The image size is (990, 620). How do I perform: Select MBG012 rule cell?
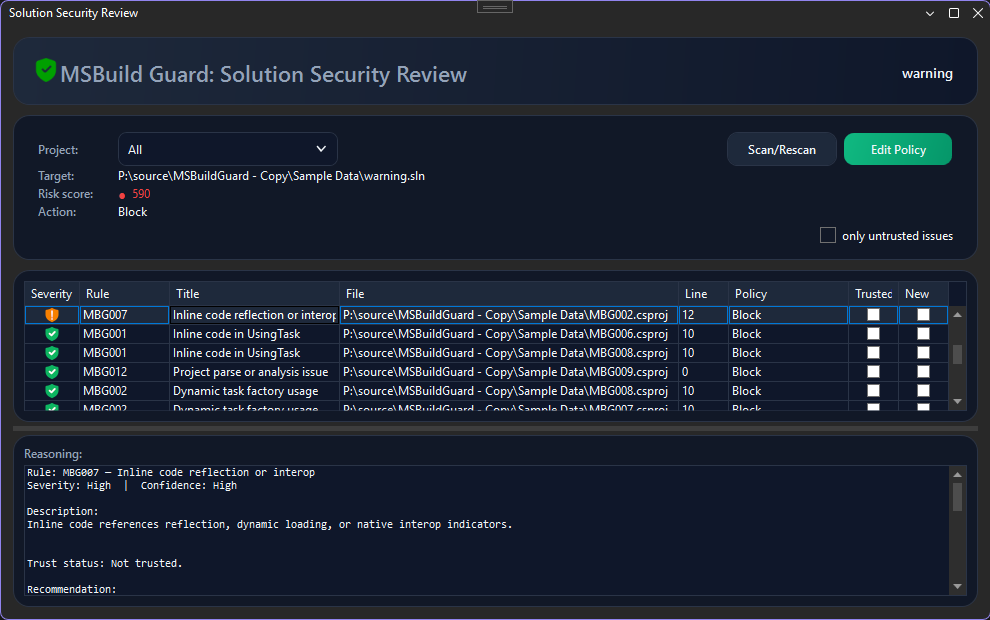[124, 371]
